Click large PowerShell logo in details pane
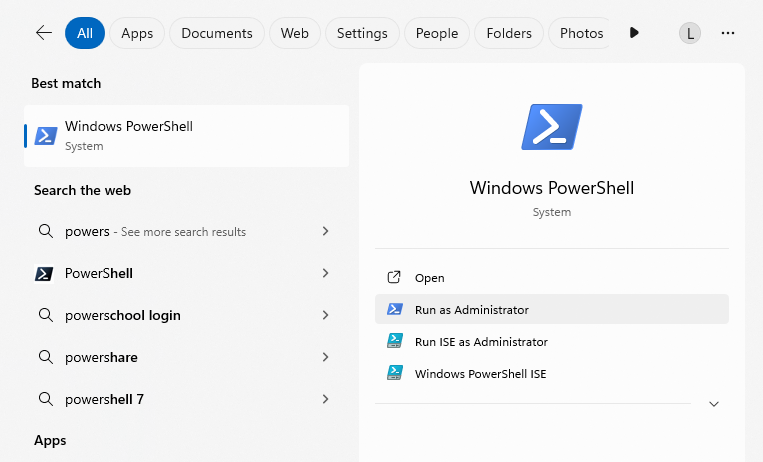Viewport: 763px width, 462px height. pyautogui.click(x=552, y=127)
